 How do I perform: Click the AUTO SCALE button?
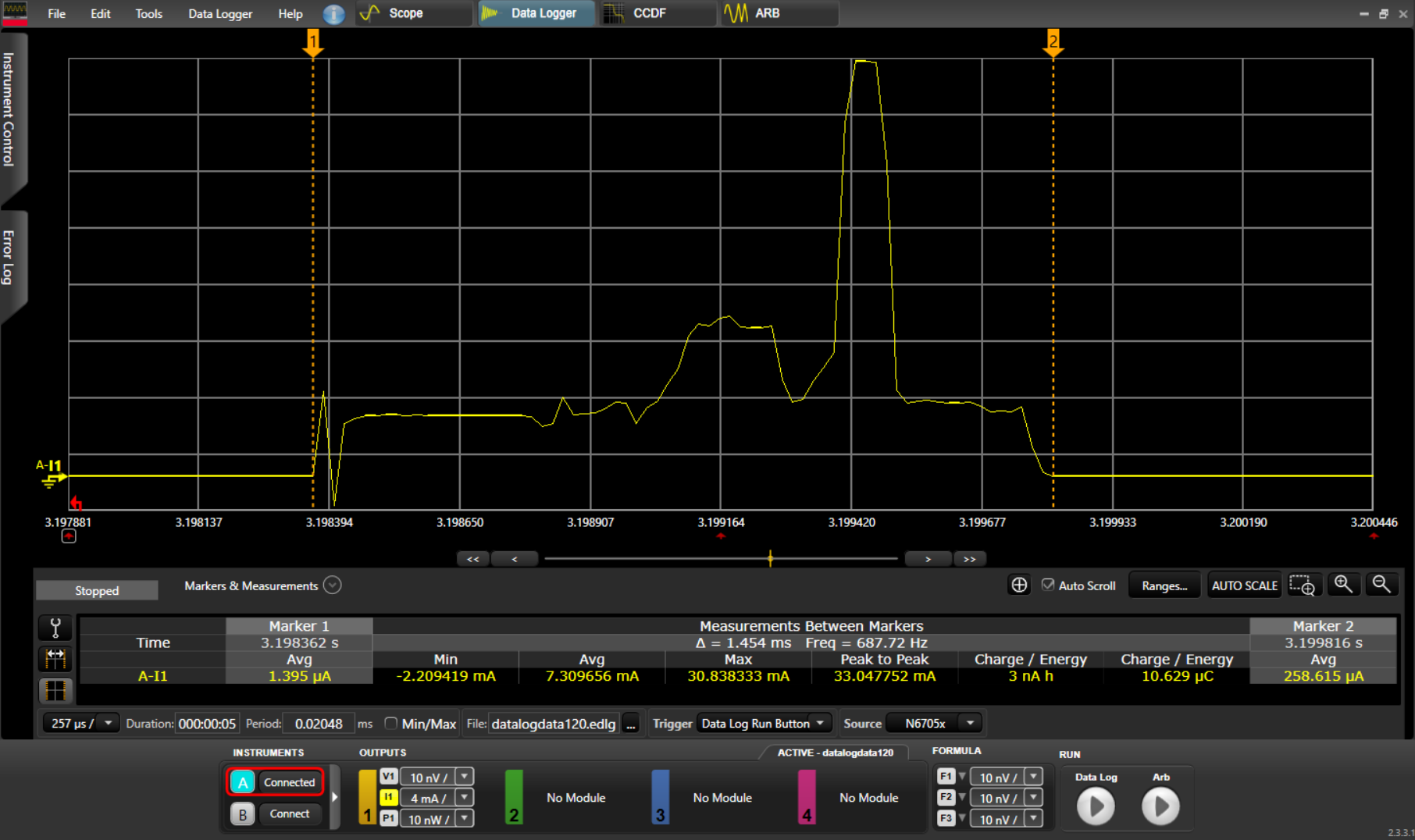1244,586
